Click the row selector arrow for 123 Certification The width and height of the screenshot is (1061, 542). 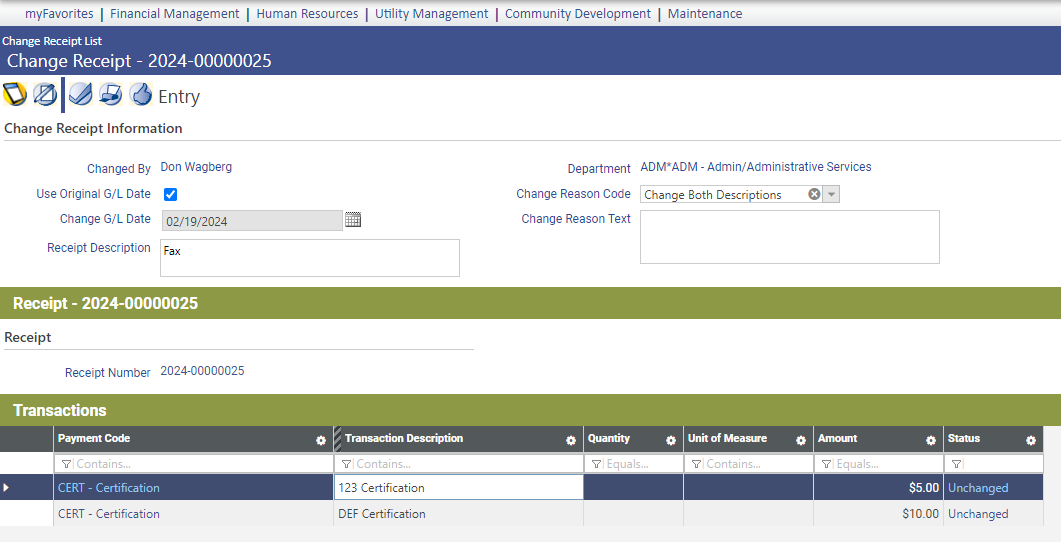point(6,487)
